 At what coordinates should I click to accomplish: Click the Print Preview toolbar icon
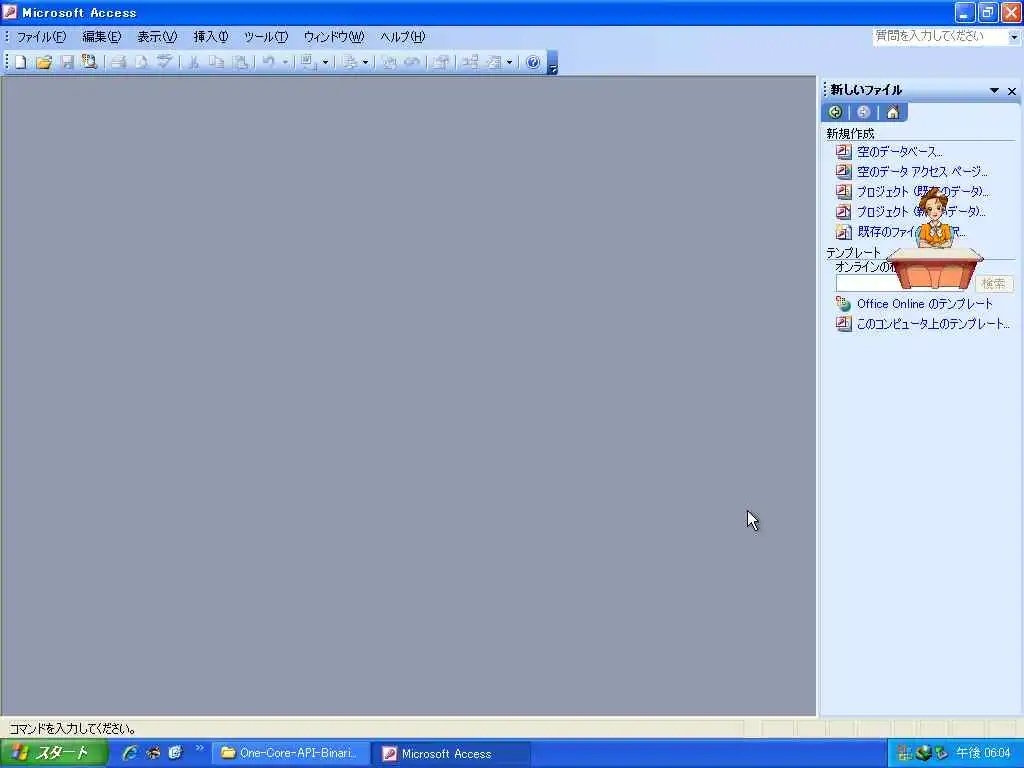tap(141, 62)
